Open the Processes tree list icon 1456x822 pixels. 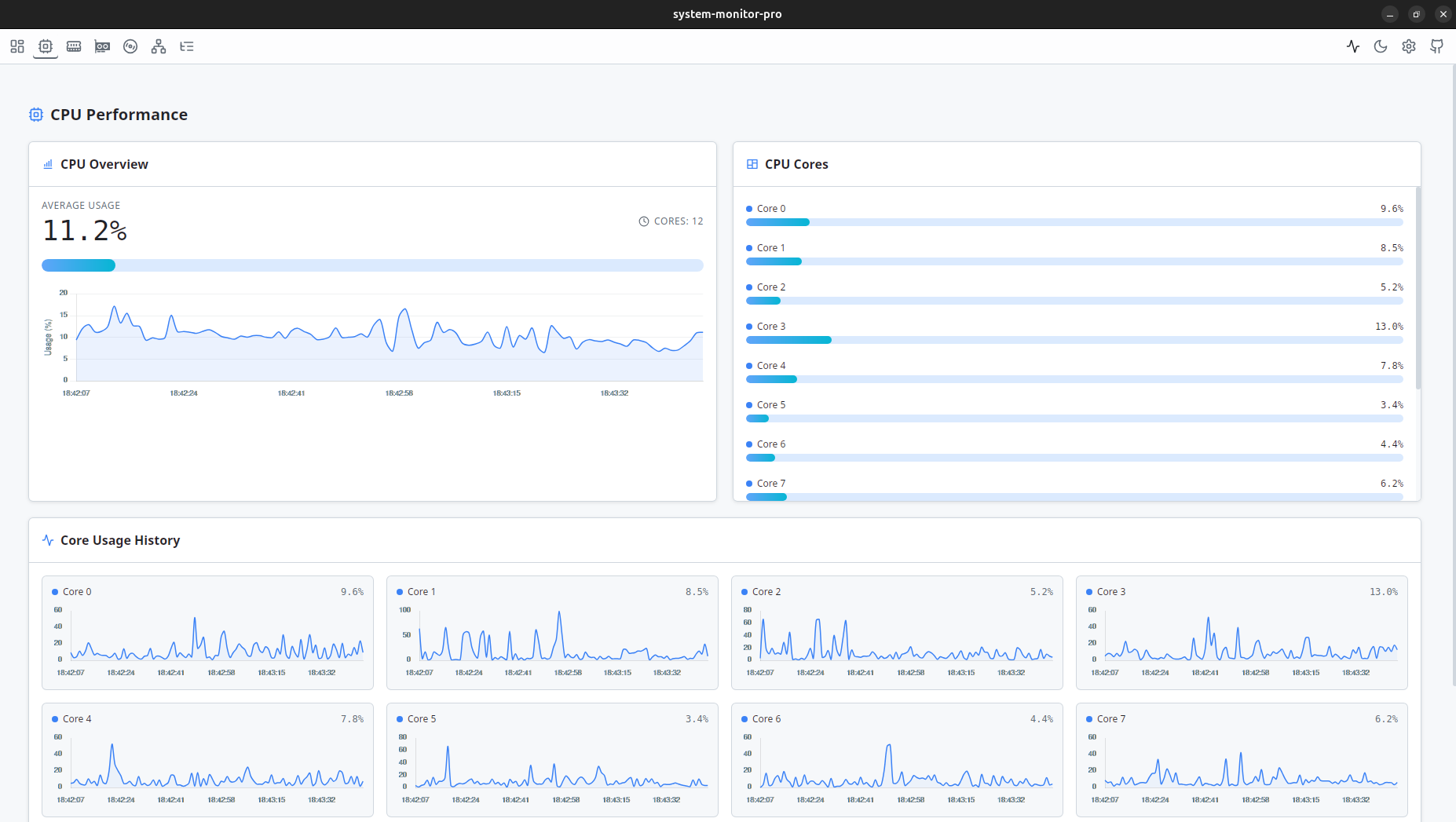tap(187, 46)
